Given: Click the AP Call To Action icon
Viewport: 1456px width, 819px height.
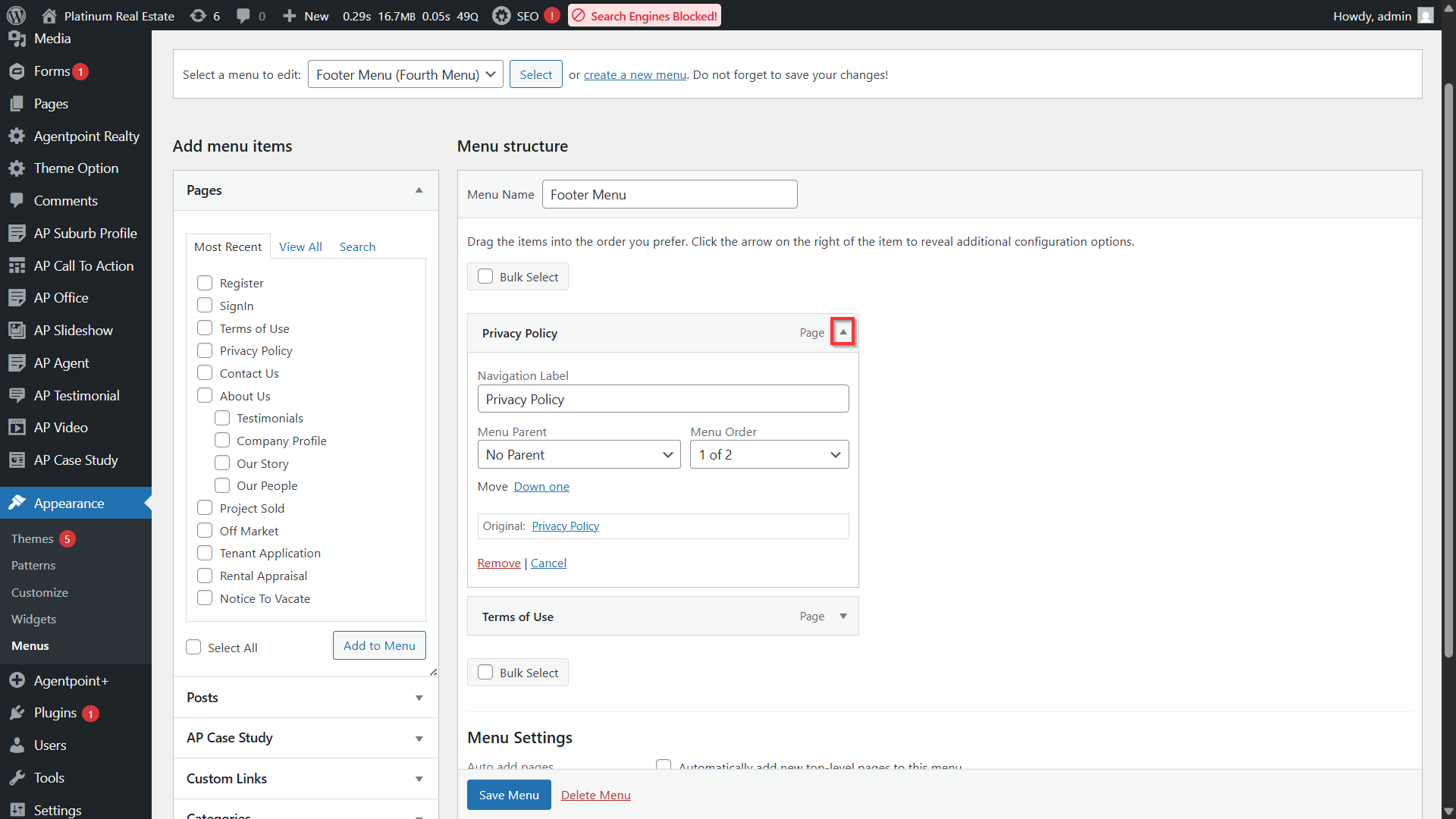Looking at the screenshot, I should click(17, 266).
